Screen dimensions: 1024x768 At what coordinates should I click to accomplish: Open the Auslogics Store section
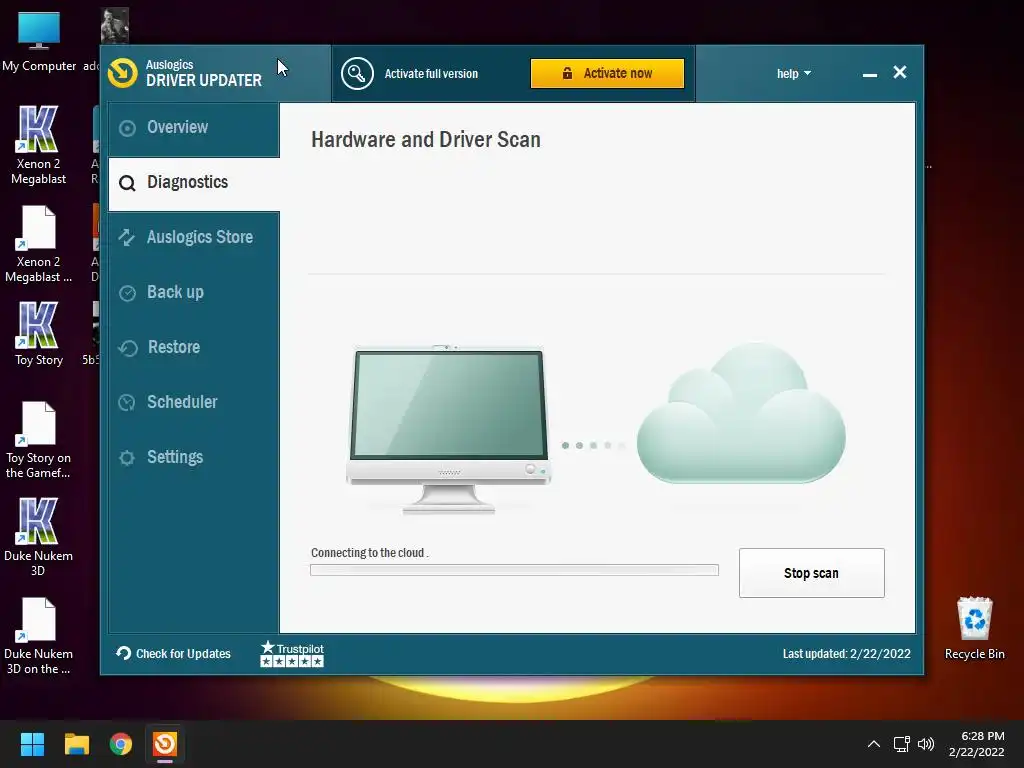point(194,237)
